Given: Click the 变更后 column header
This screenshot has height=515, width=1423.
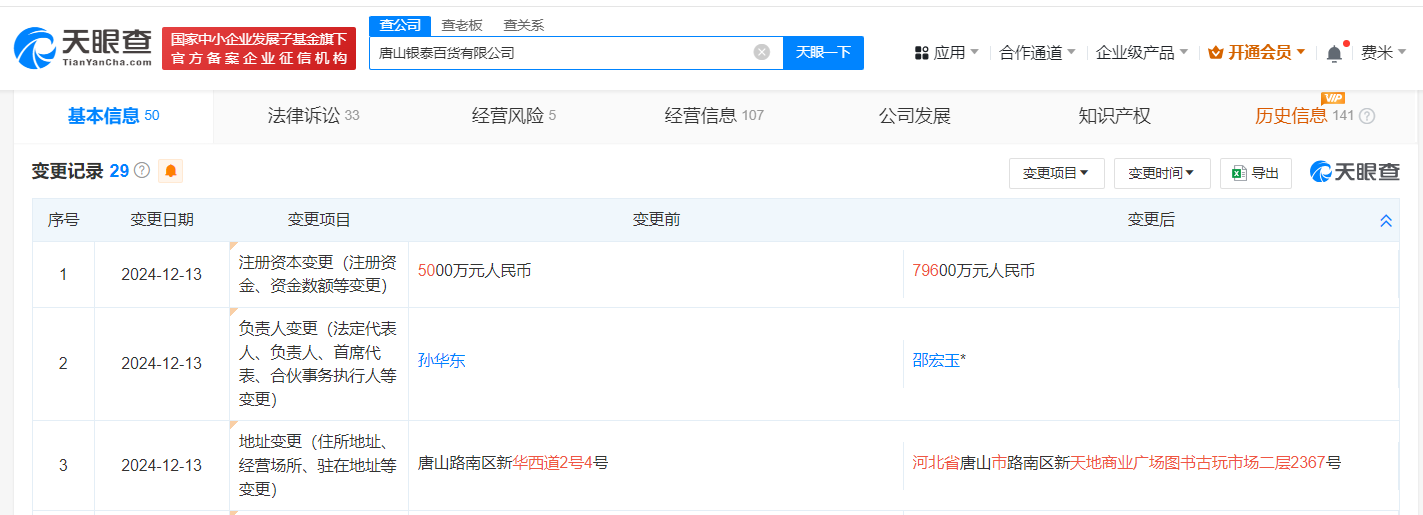Looking at the screenshot, I should [x=1151, y=220].
